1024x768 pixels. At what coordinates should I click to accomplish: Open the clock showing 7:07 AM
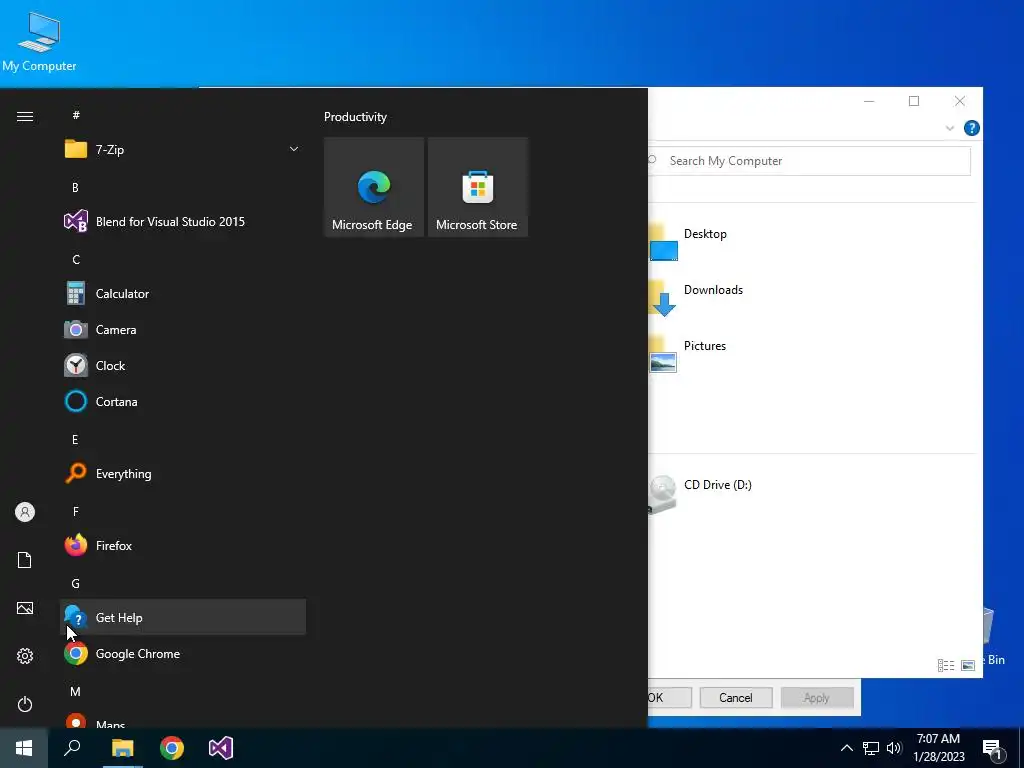(x=938, y=748)
